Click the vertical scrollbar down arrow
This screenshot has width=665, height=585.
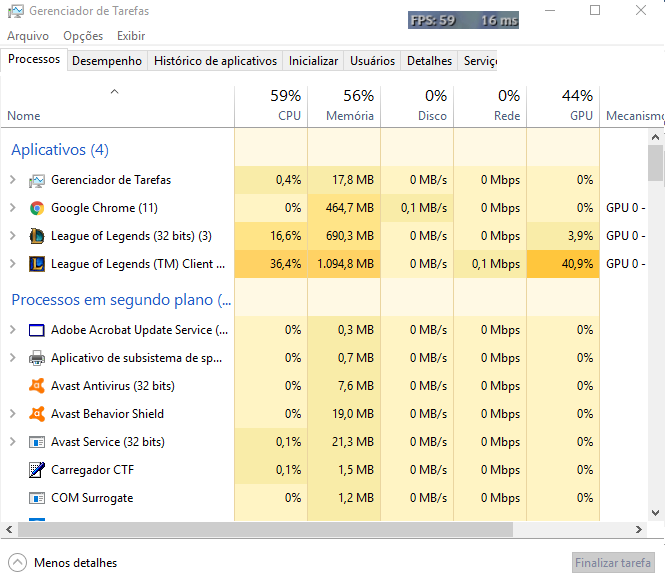pyautogui.click(x=655, y=513)
